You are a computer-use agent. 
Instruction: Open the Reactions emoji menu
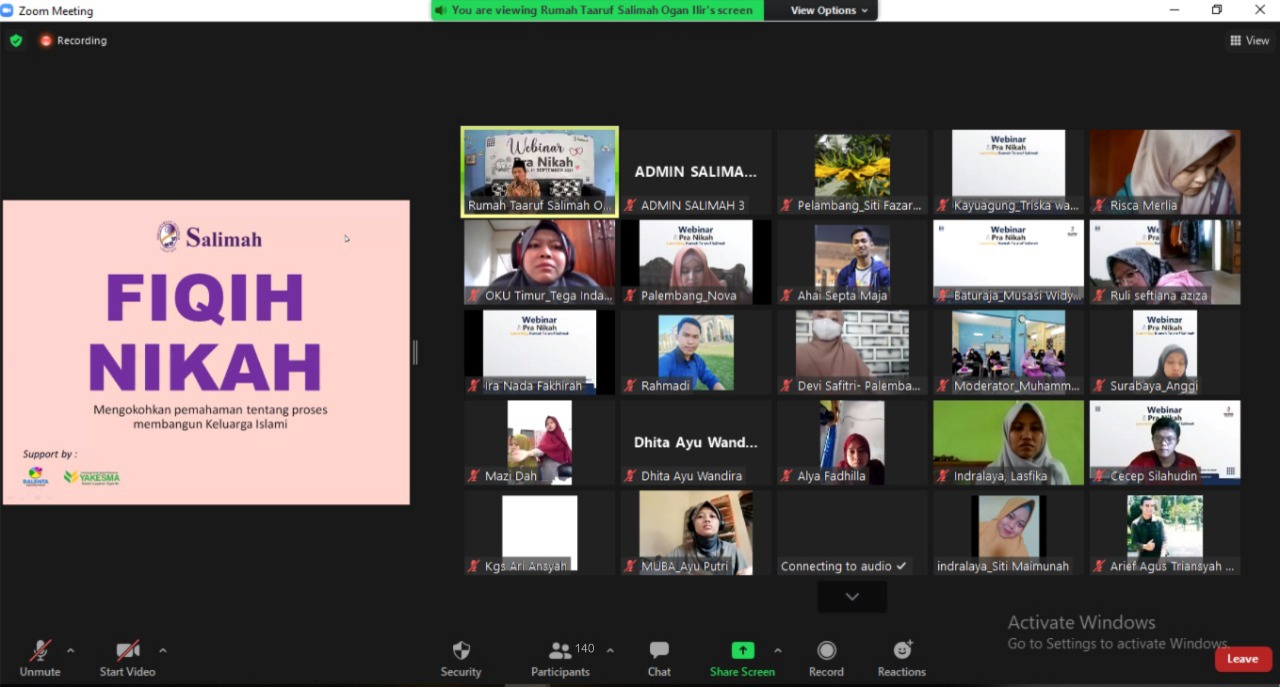pyautogui.click(x=902, y=659)
